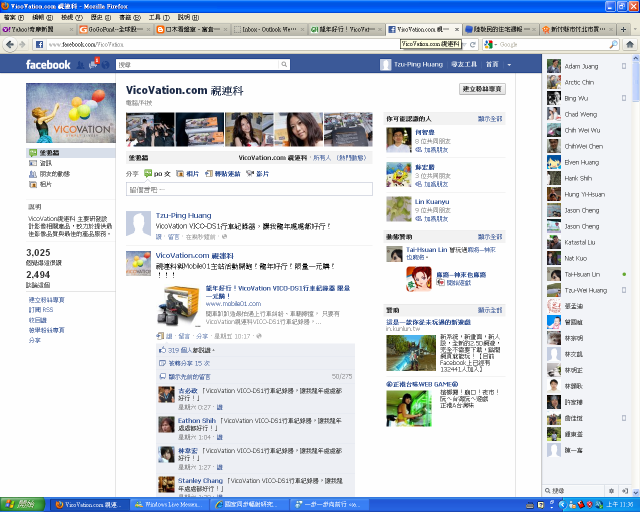Click the Google search magnifier icon
Viewport: 640px width, 512px height.
[613, 44]
